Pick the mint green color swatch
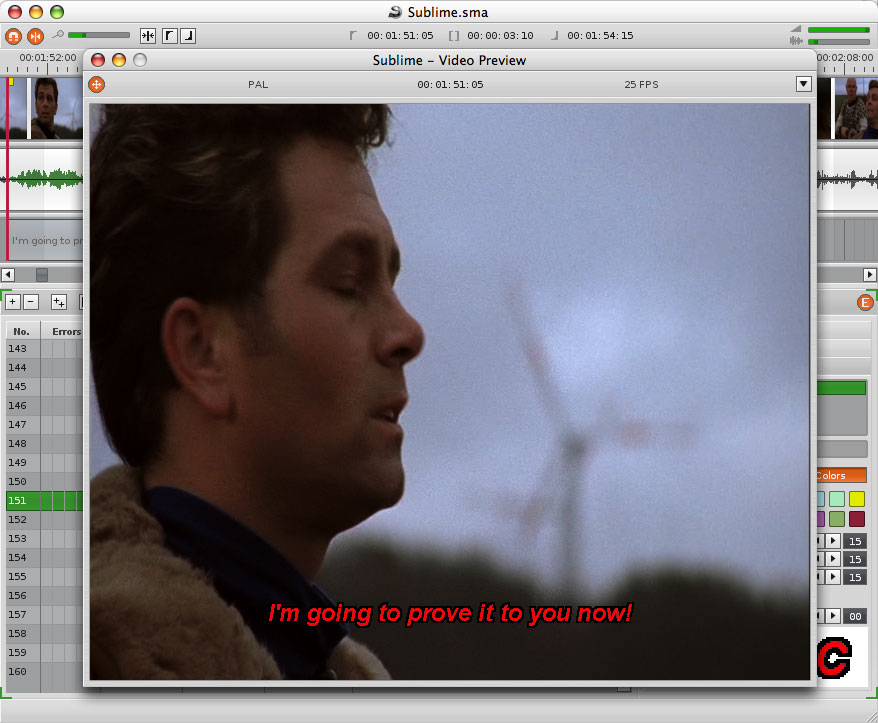The image size is (878, 723). (837, 498)
